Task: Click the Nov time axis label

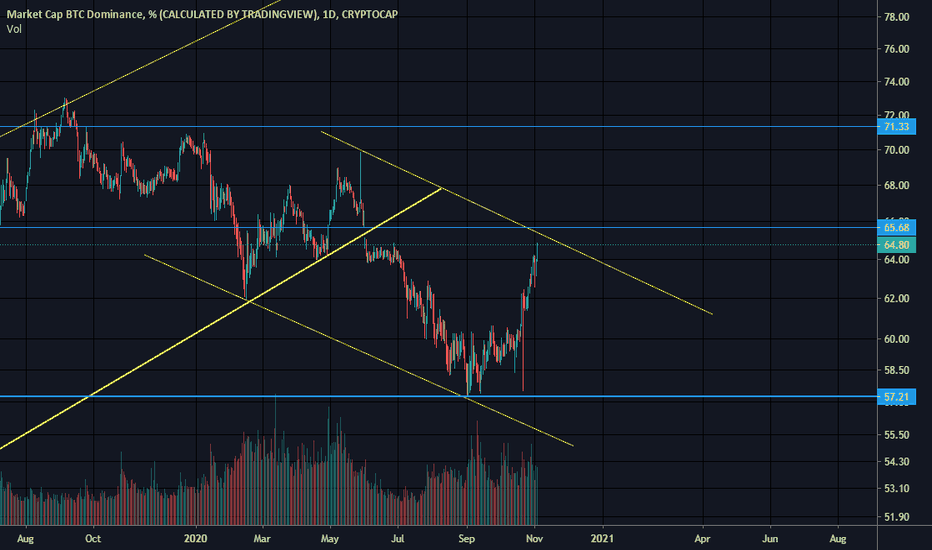Action: tap(534, 539)
